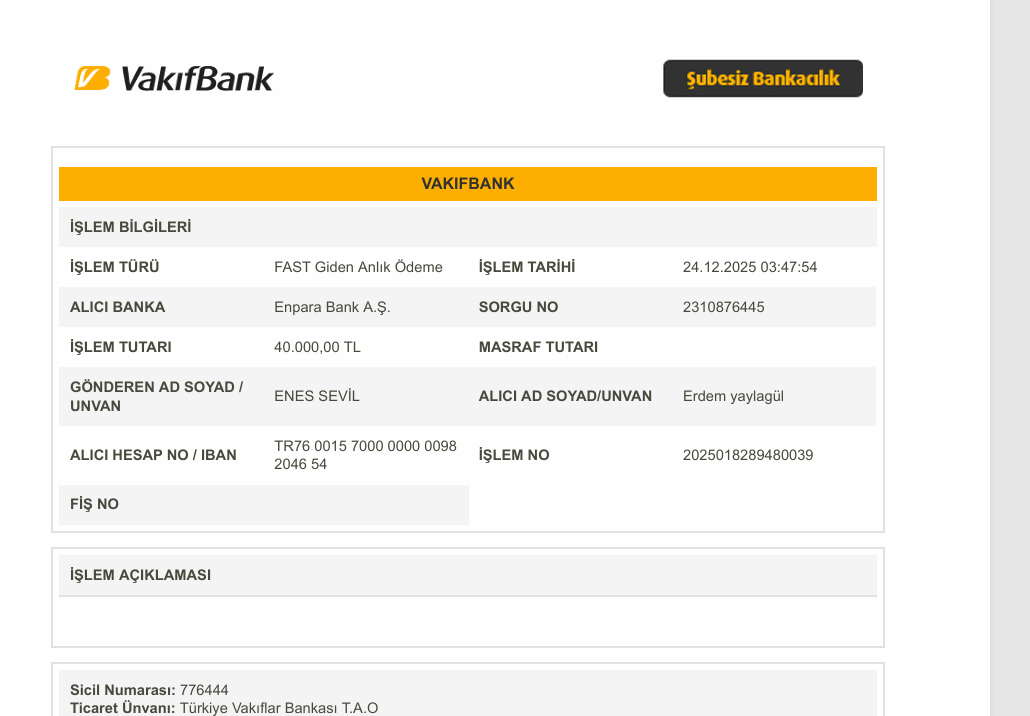The width and height of the screenshot is (1030, 716).
Task: Click the ALICI AD SOYAD/UNVAN label
Action: click(565, 397)
